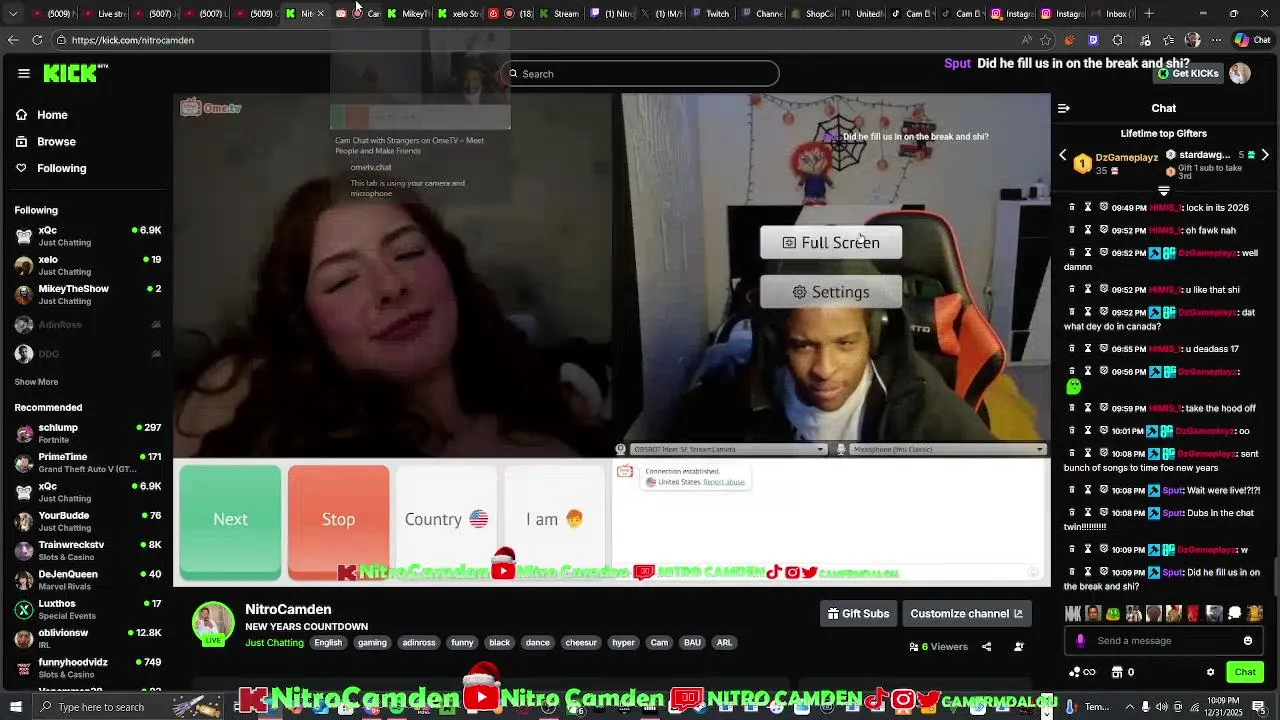Viewport: 1280px width, 720px height.
Task: Open Trainwreckstv in Recommended list
Action: [x=88, y=550]
